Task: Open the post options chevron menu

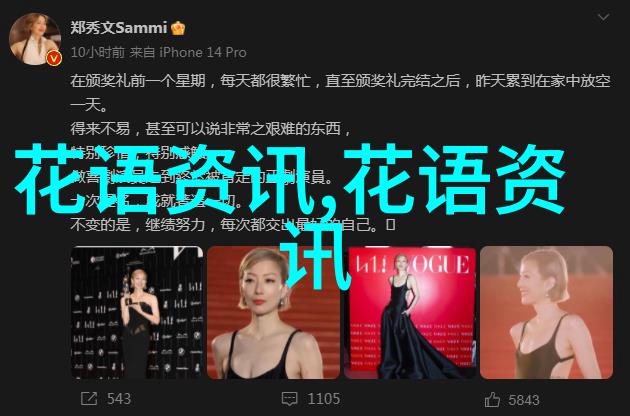Action: pos(603,17)
